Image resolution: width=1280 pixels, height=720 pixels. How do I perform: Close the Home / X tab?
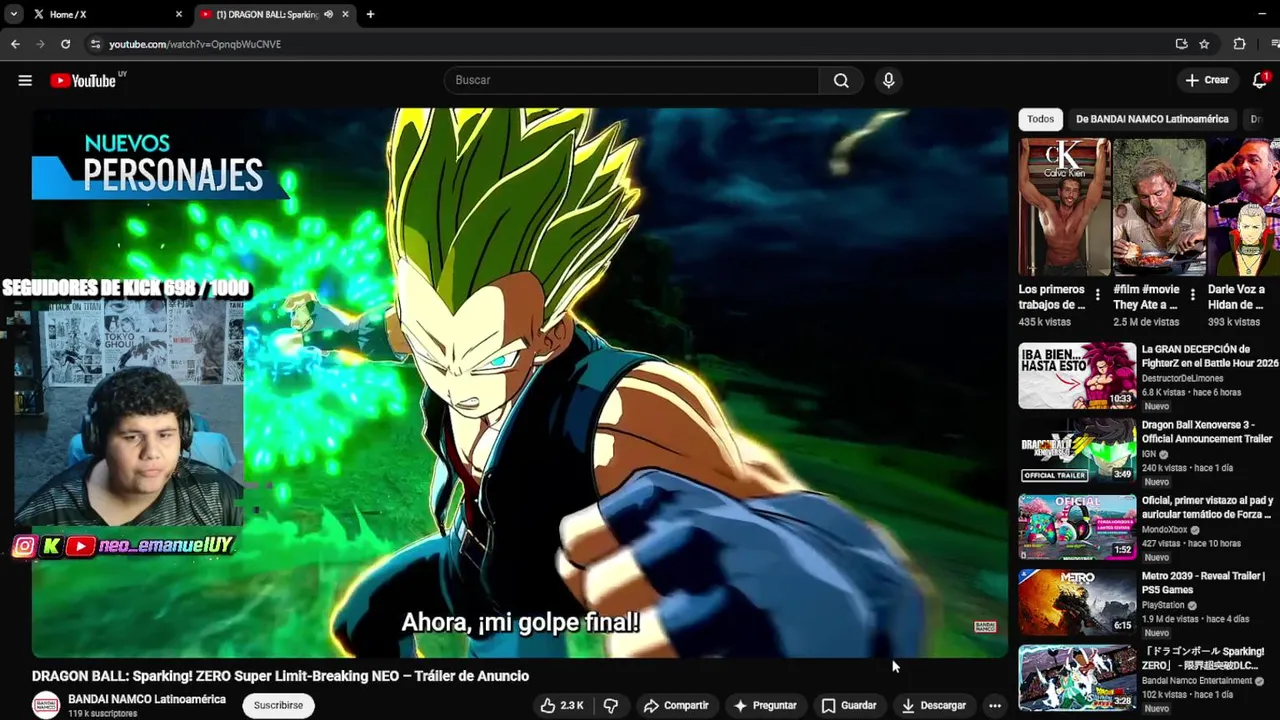coord(179,14)
